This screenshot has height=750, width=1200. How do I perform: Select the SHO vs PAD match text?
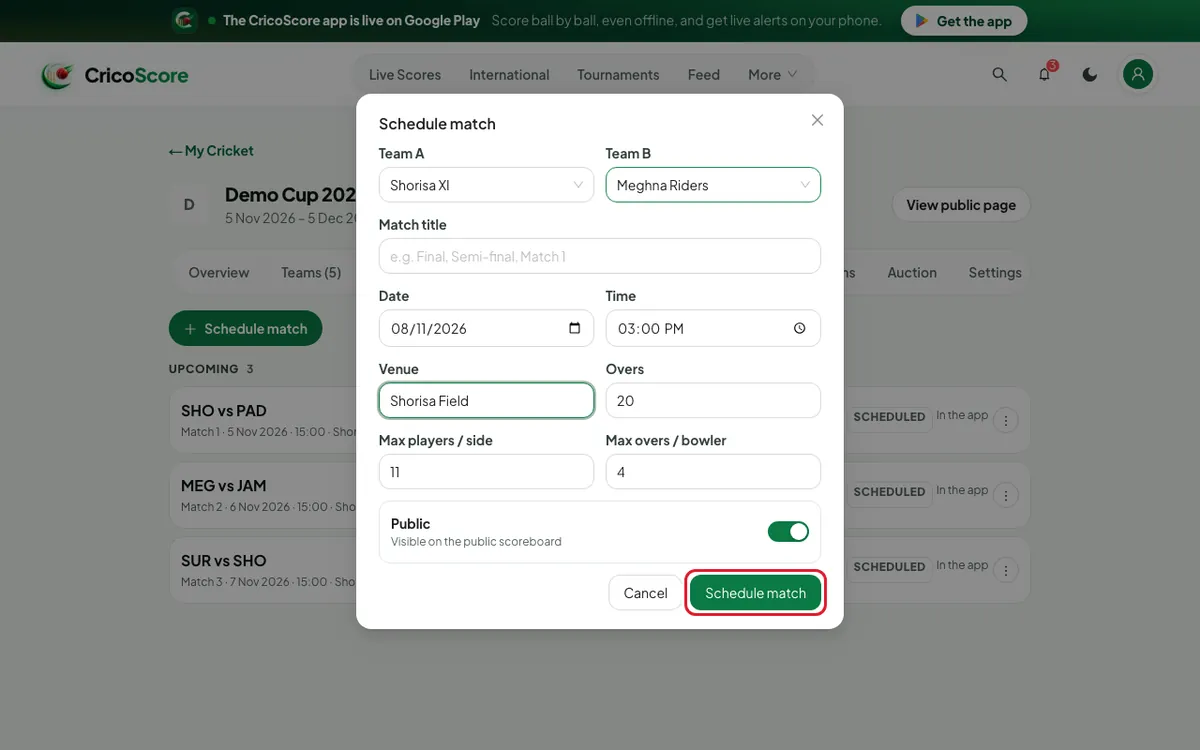tap(224, 411)
